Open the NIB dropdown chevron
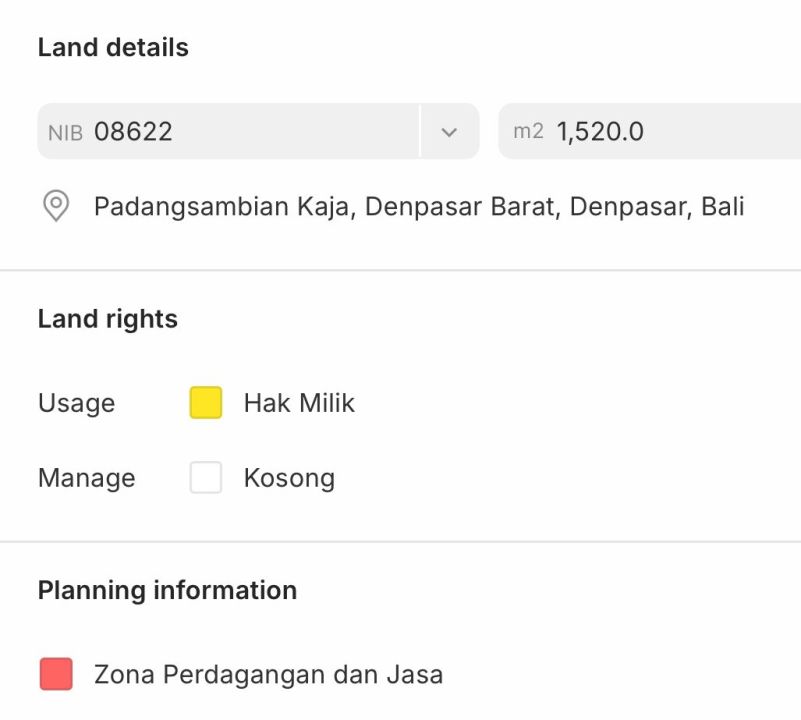Screen dimensions: 801x720 point(449,132)
